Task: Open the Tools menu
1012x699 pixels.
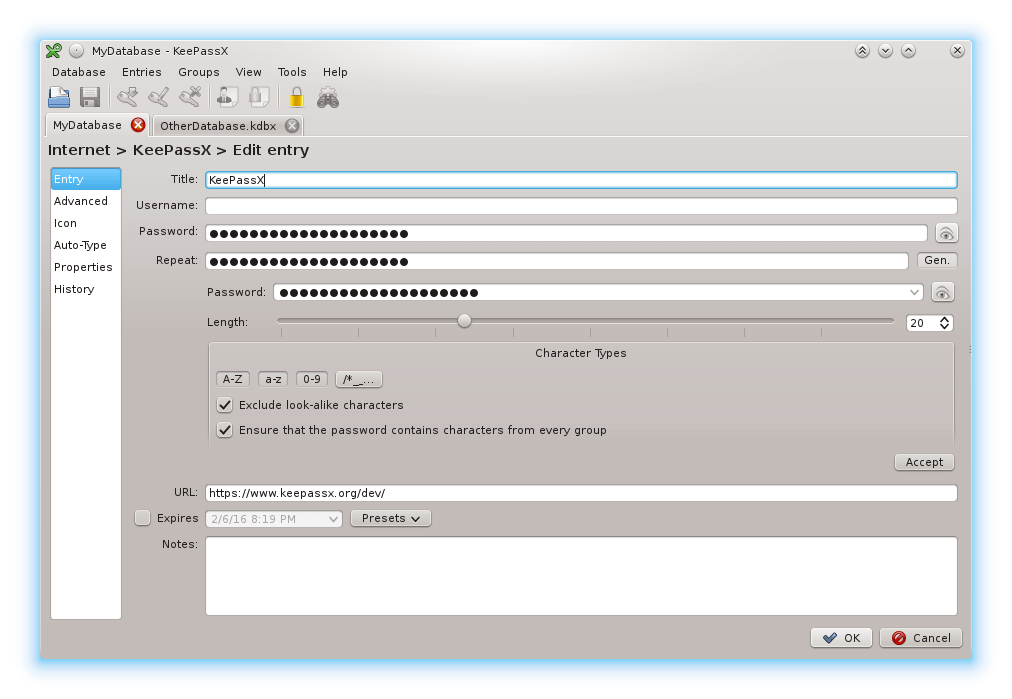Action: [292, 72]
